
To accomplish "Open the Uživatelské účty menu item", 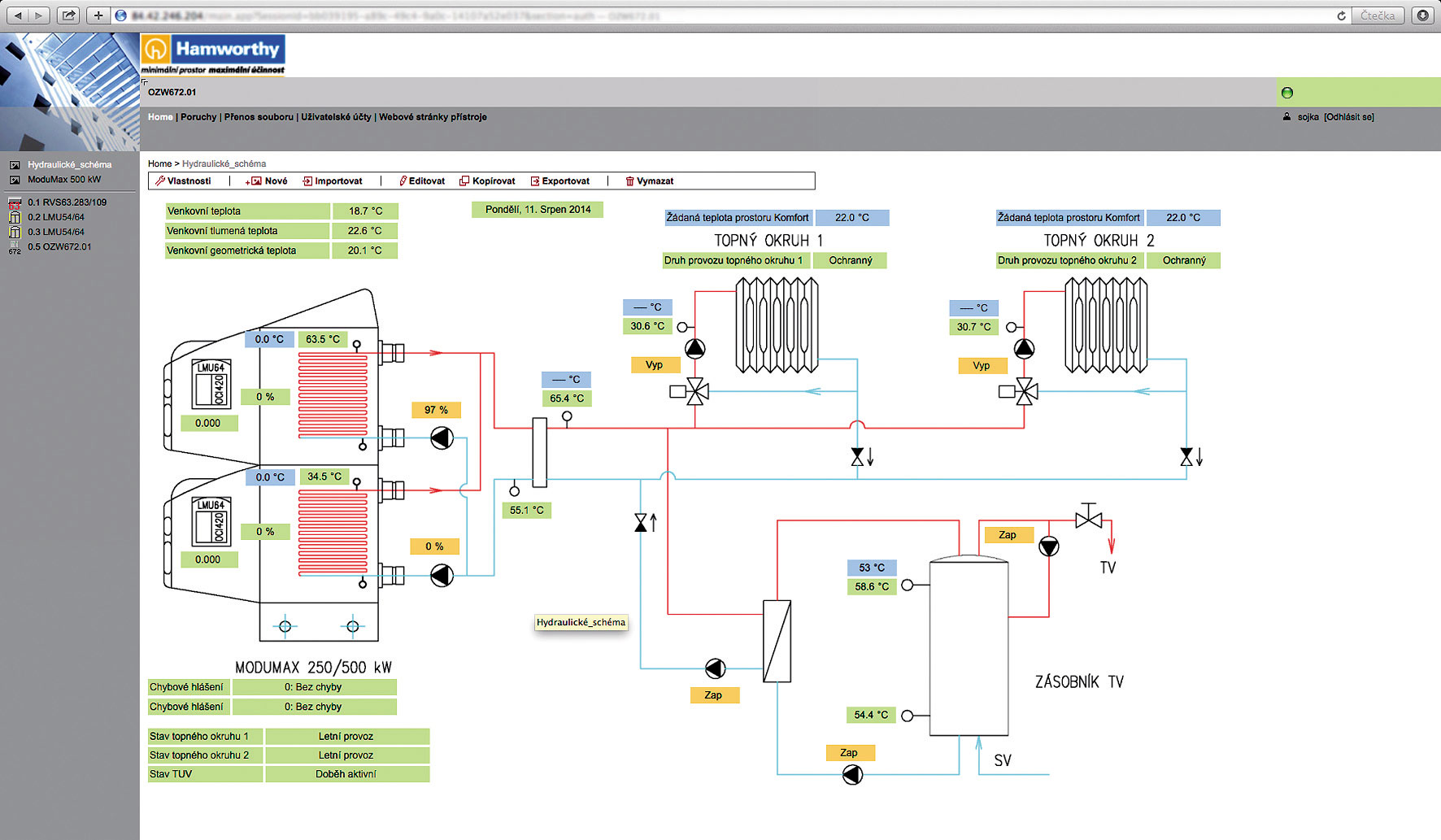I will click(336, 117).
